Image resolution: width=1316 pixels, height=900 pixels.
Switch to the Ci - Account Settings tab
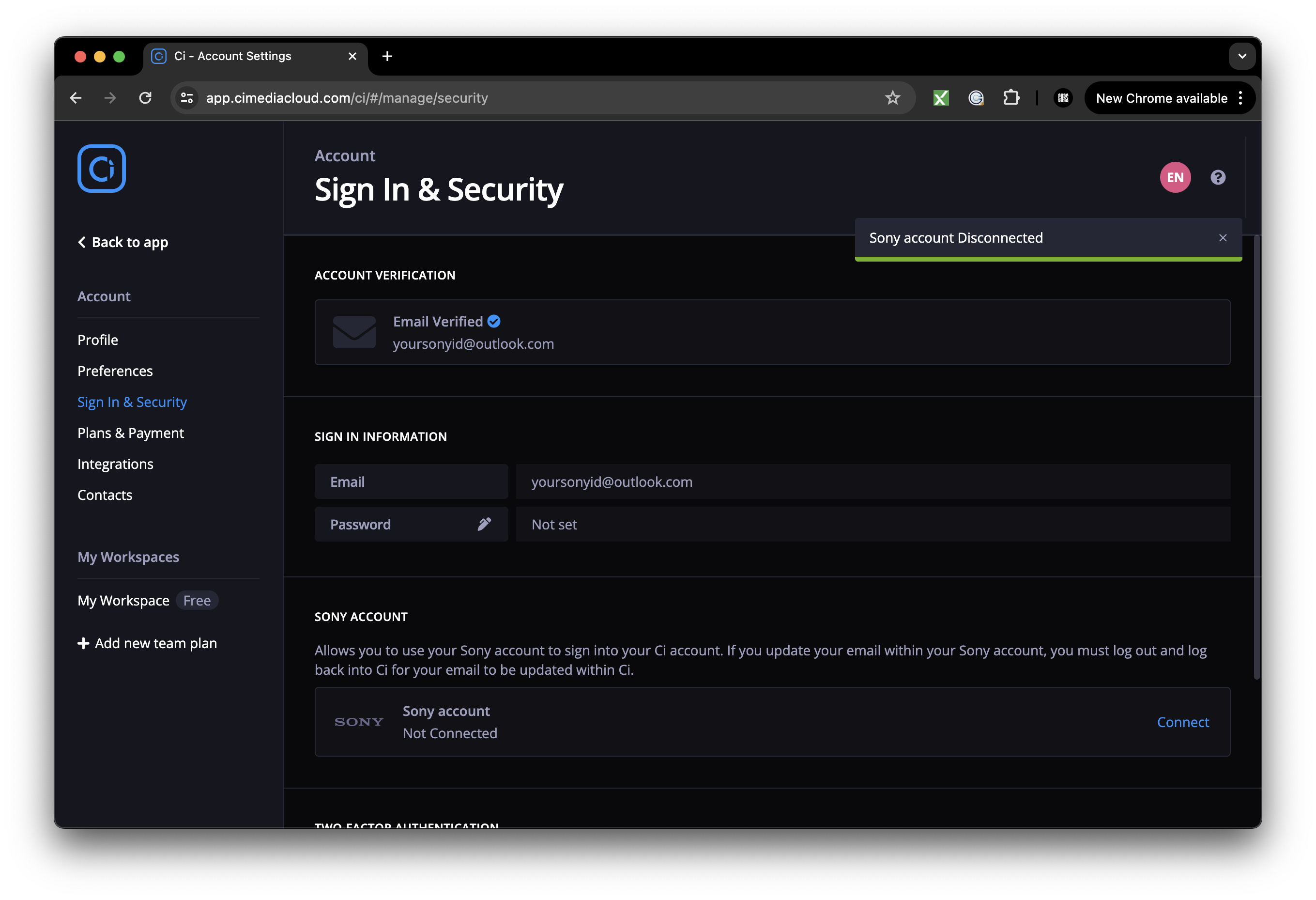[232, 56]
